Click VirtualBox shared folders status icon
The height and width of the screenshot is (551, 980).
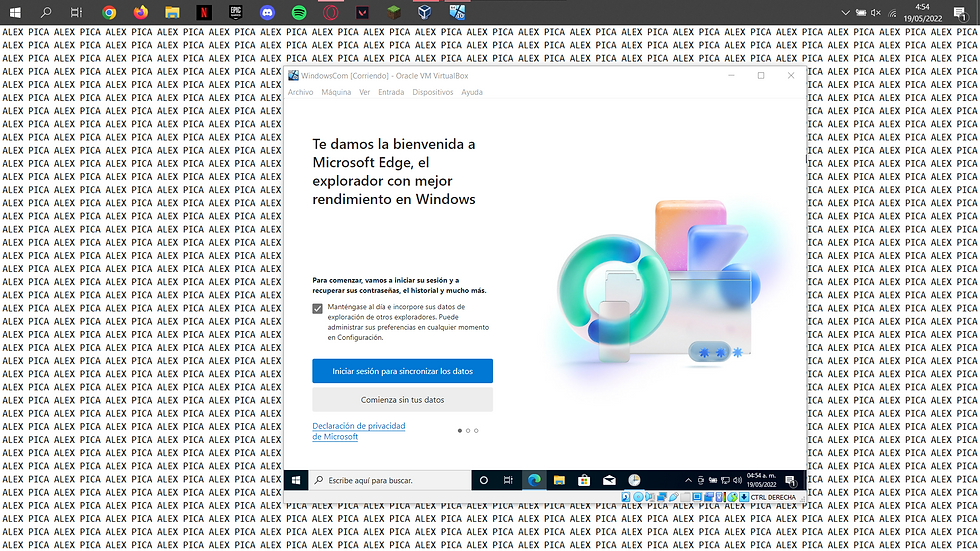(x=686, y=497)
